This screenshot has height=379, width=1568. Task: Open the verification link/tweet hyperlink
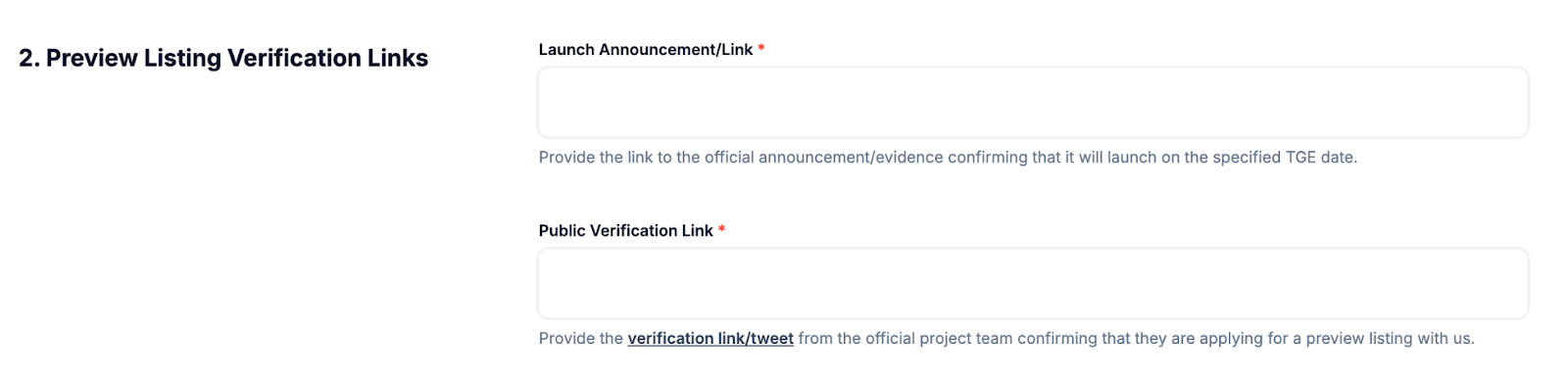click(710, 339)
